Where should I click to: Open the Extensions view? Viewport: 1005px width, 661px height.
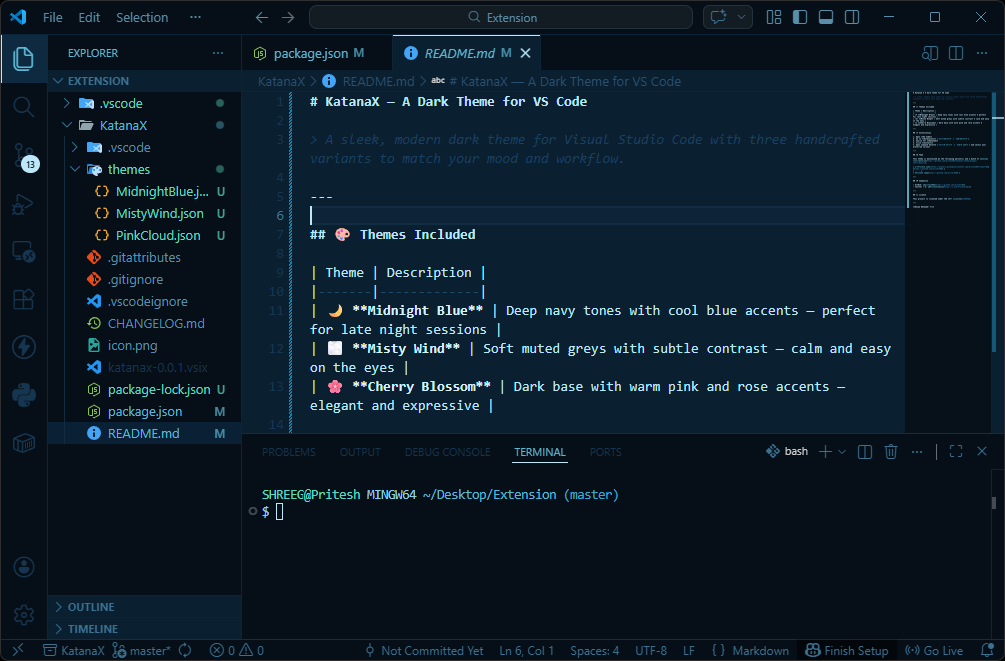point(24,299)
